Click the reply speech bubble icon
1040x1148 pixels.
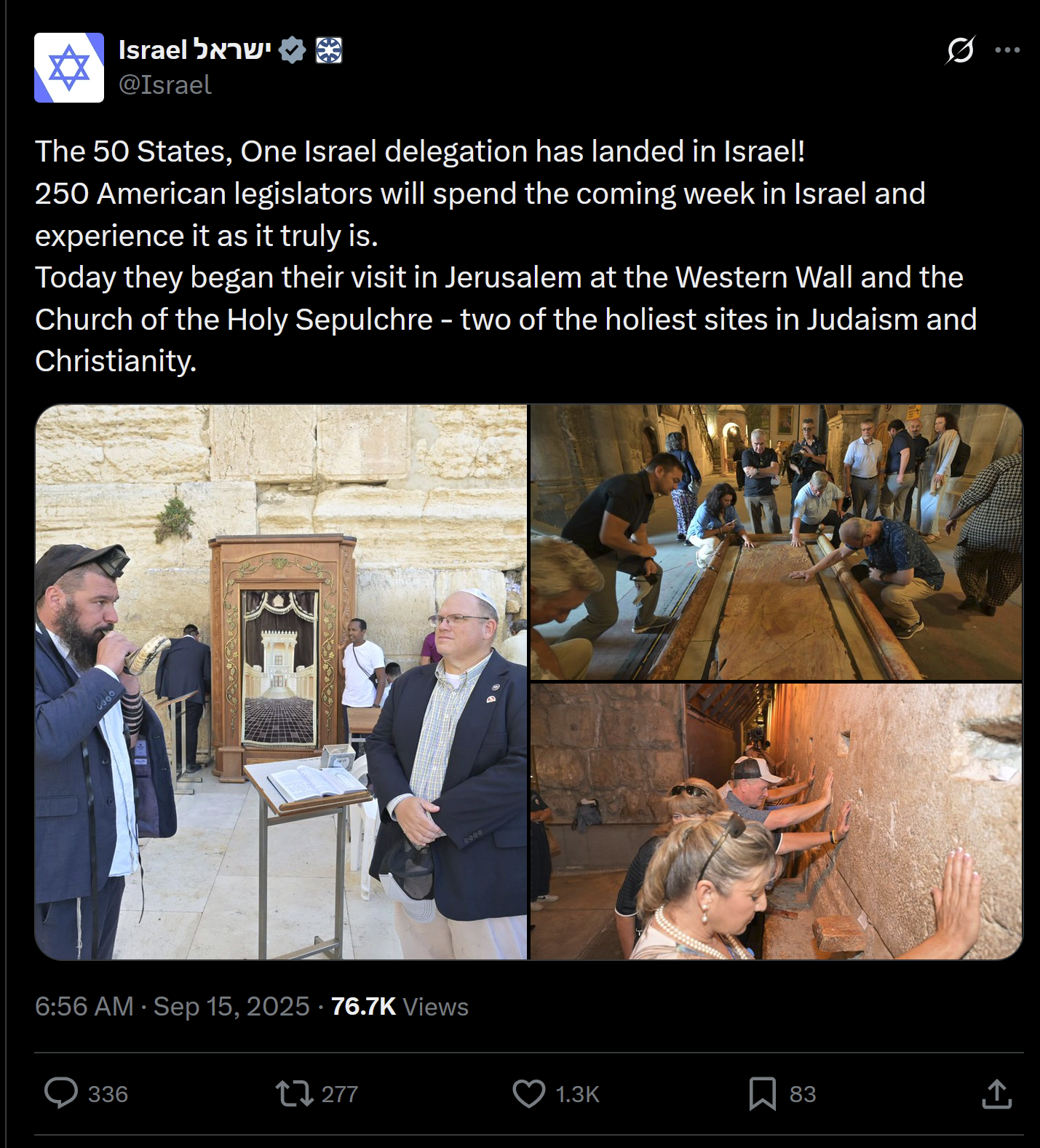(61, 1093)
